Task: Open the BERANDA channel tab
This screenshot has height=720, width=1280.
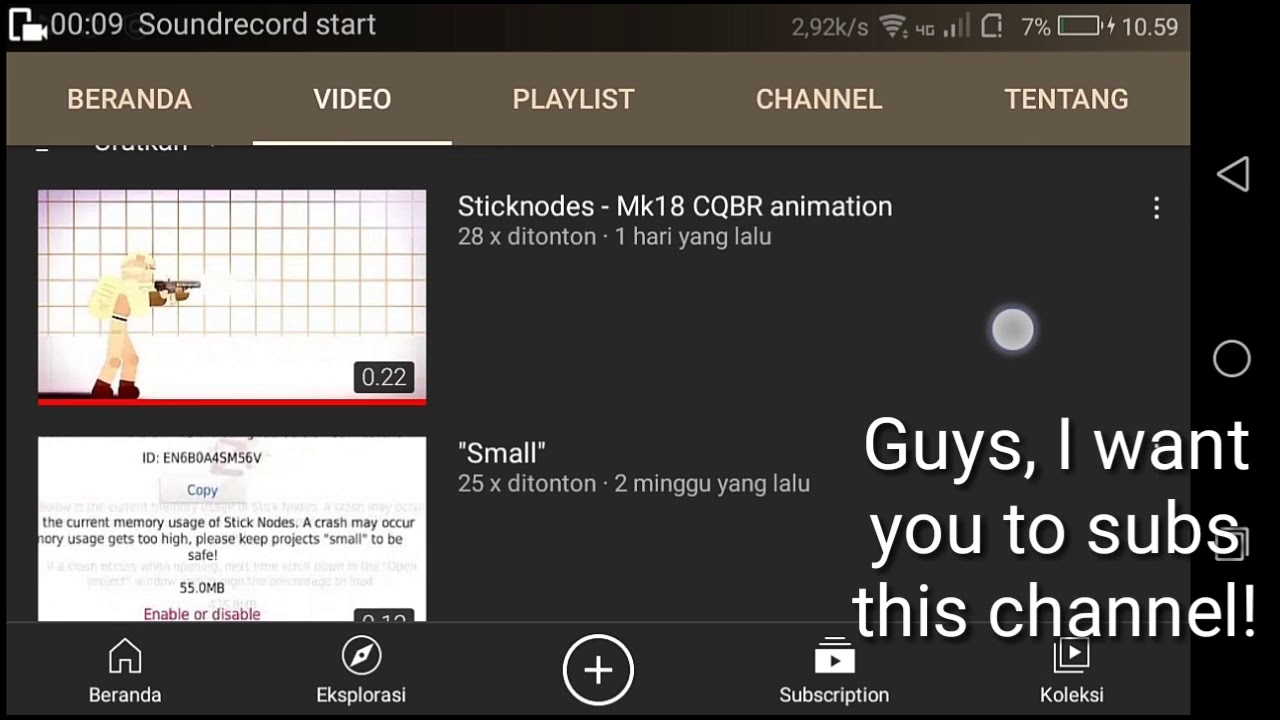Action: [129, 99]
